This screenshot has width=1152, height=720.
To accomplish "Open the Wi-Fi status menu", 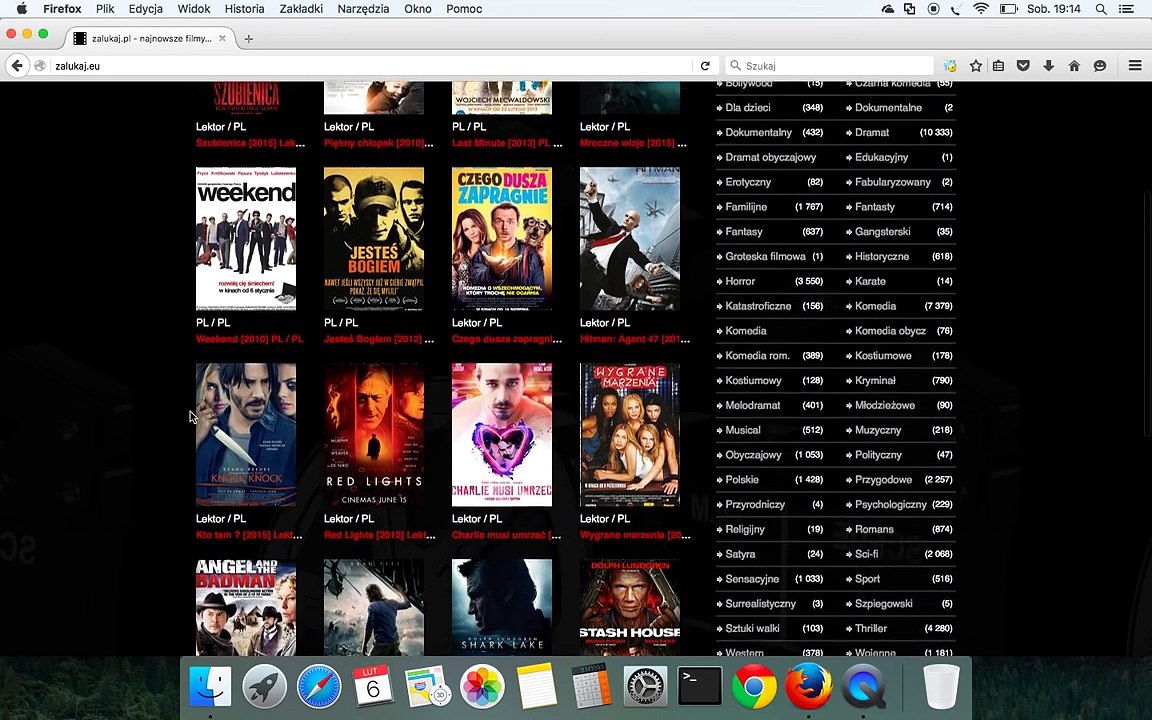I will click(981, 9).
